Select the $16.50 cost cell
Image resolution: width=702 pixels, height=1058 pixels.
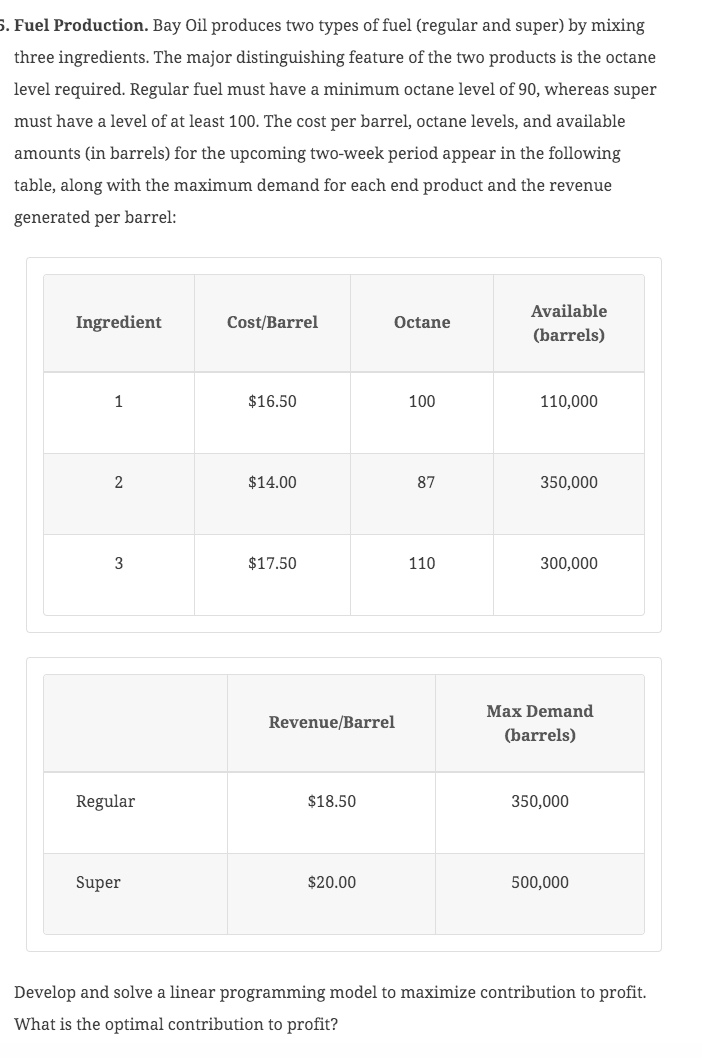[272, 401]
